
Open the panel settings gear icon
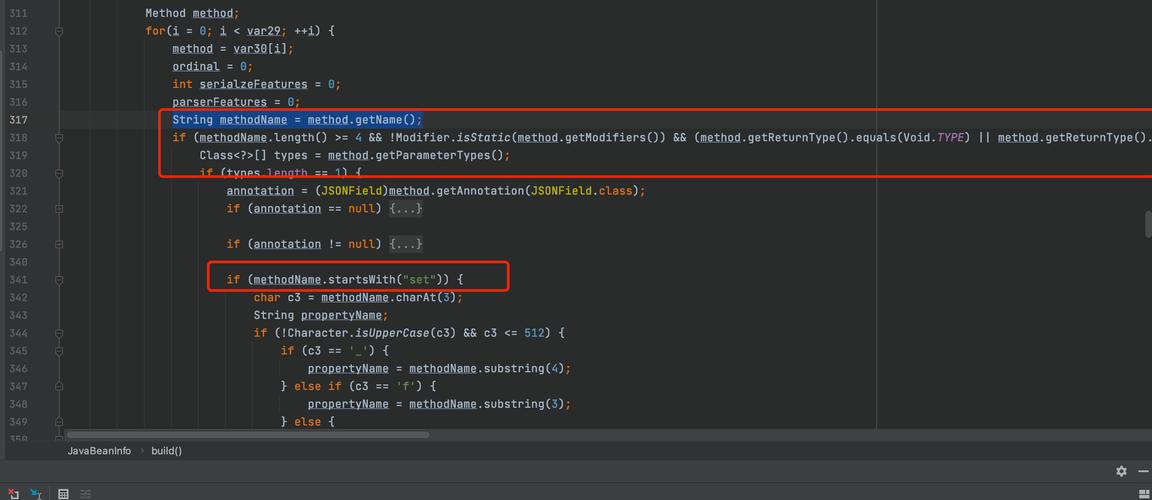[x=1121, y=471]
